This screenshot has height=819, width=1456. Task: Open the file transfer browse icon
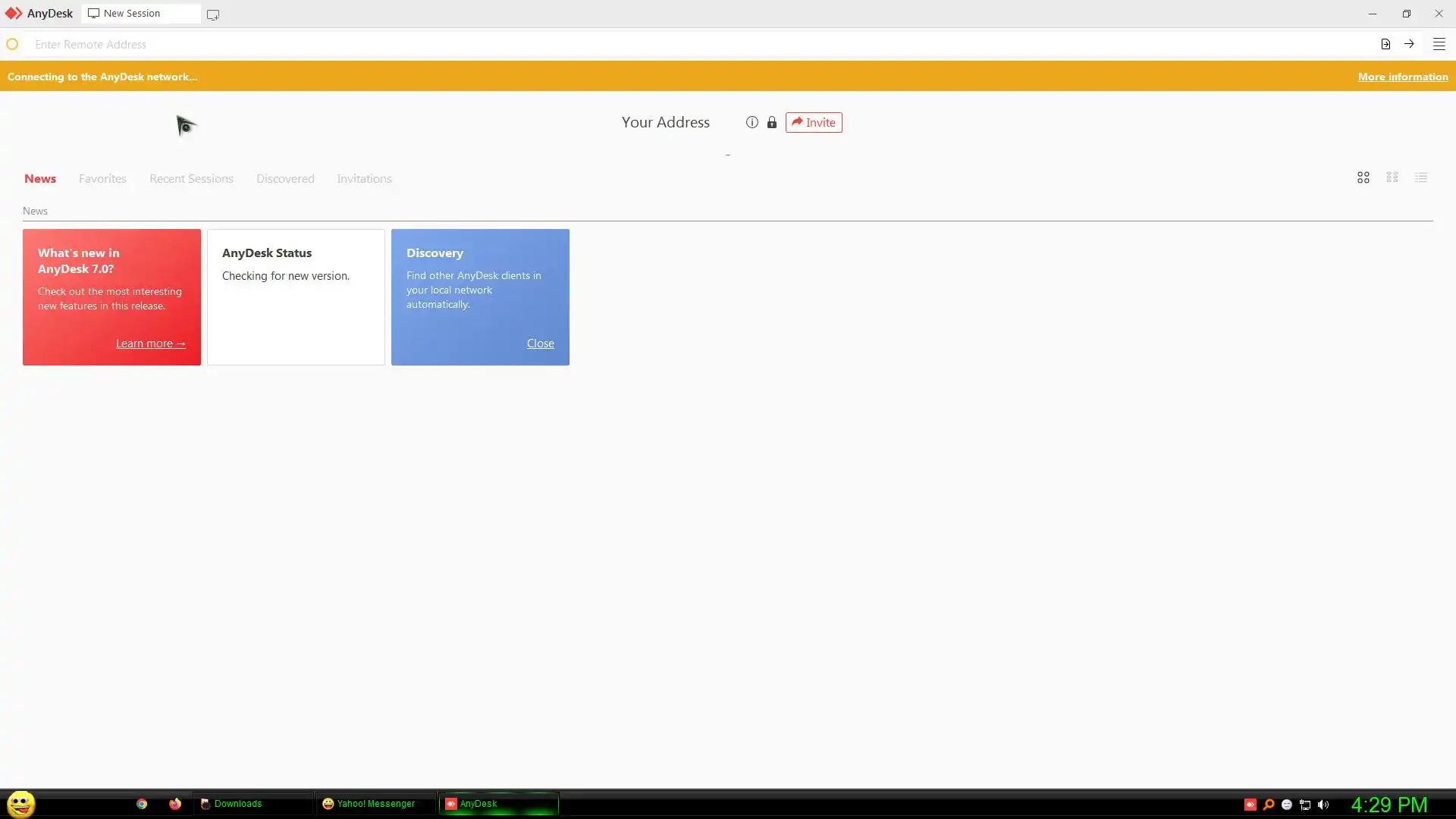[x=1385, y=44]
